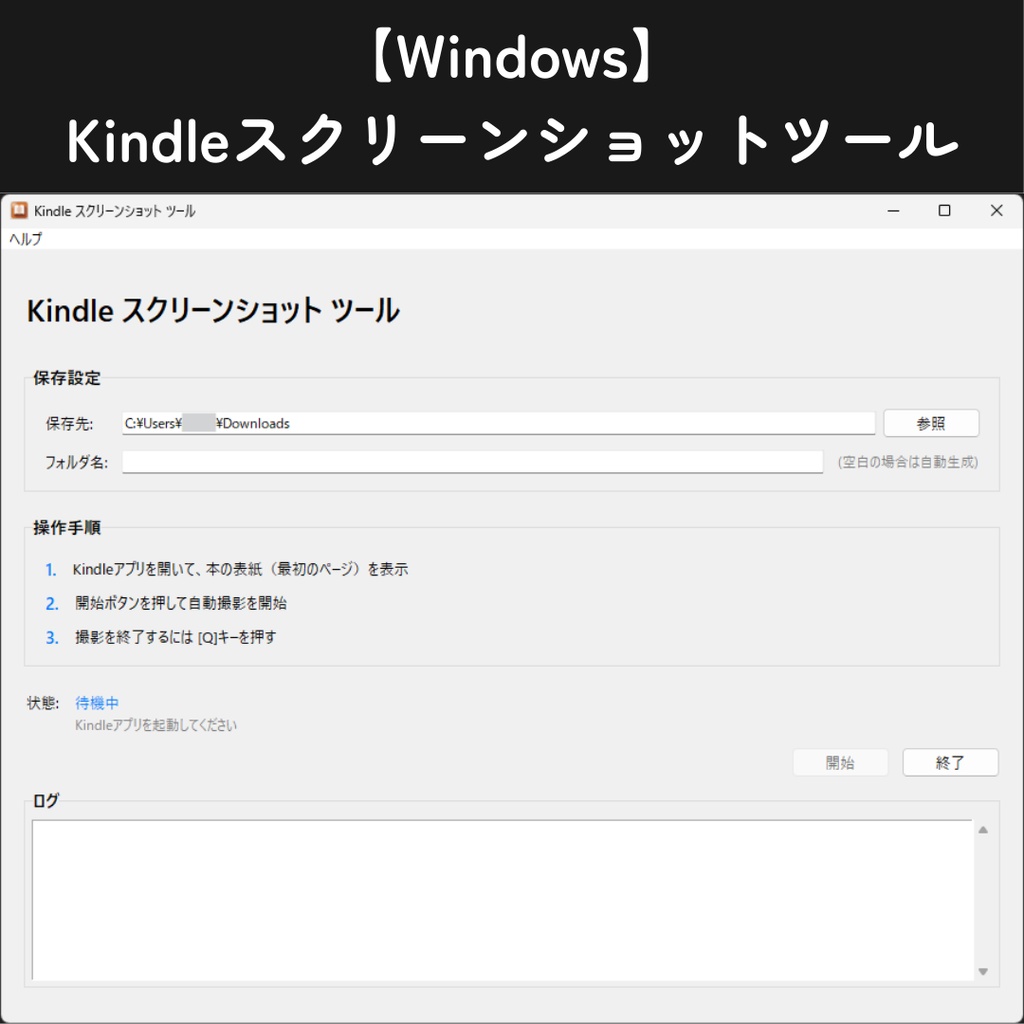Click the text 'Kindleアプリを起動してください'
This screenshot has height=1024, width=1024.
tap(155, 725)
